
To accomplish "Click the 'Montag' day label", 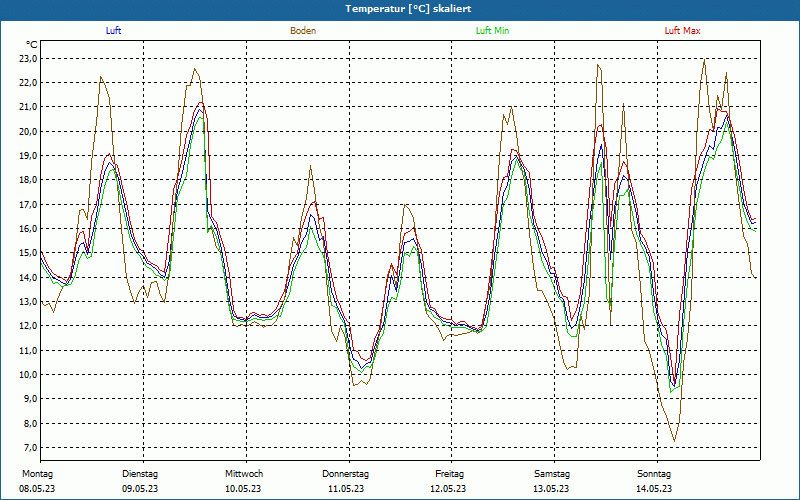I will tap(37, 474).
